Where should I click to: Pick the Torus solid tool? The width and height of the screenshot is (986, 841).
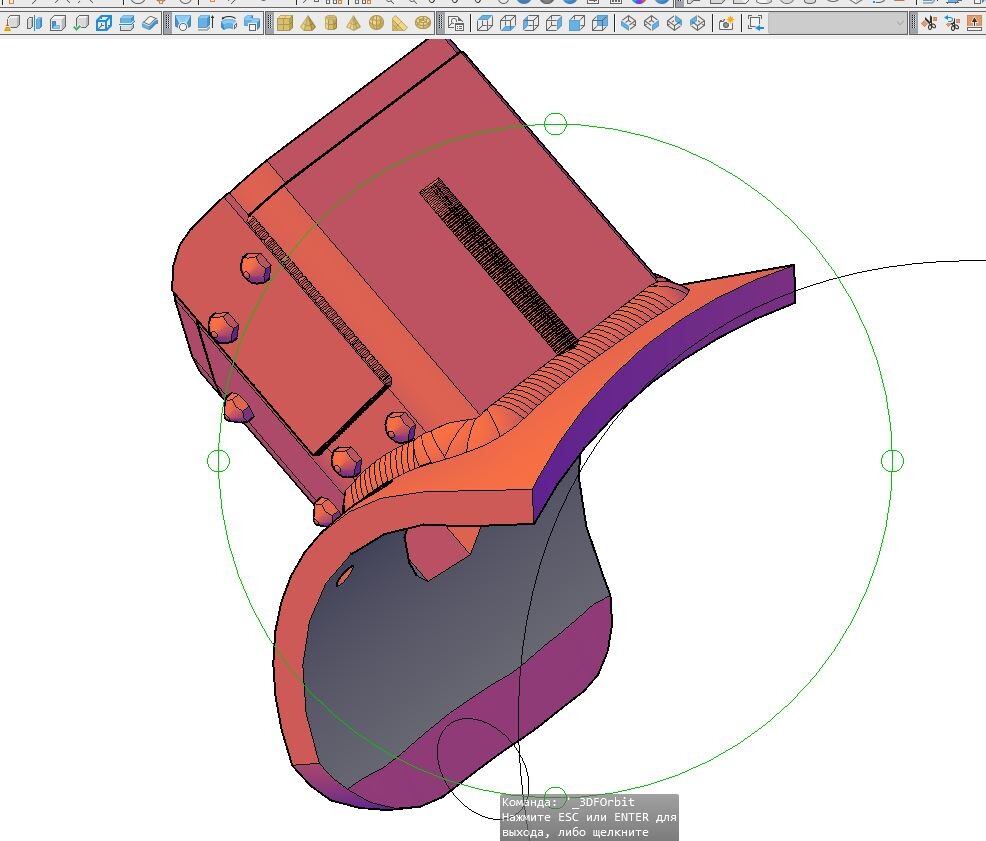pyautogui.click(x=423, y=23)
